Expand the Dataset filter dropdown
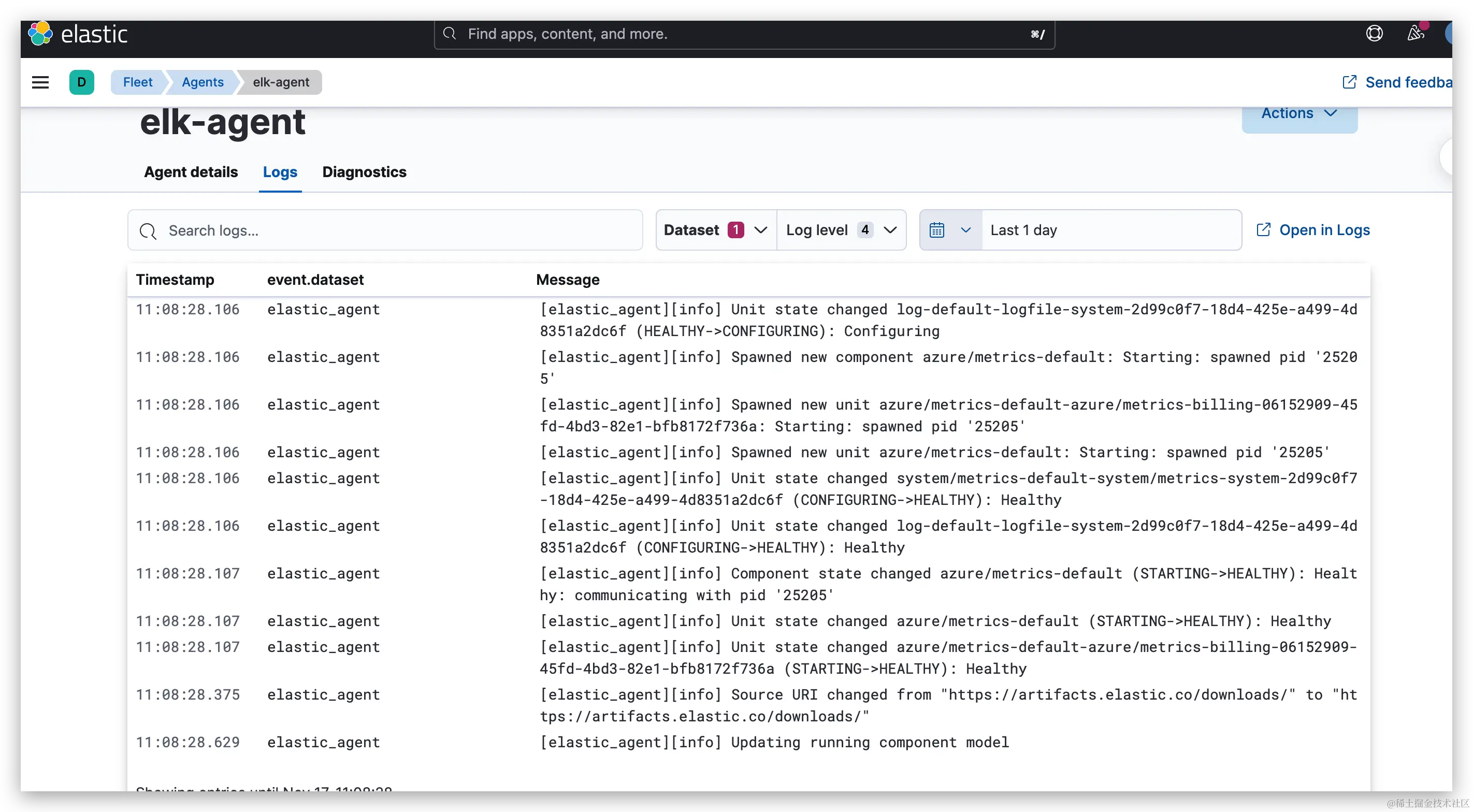1473x812 pixels. 715,230
